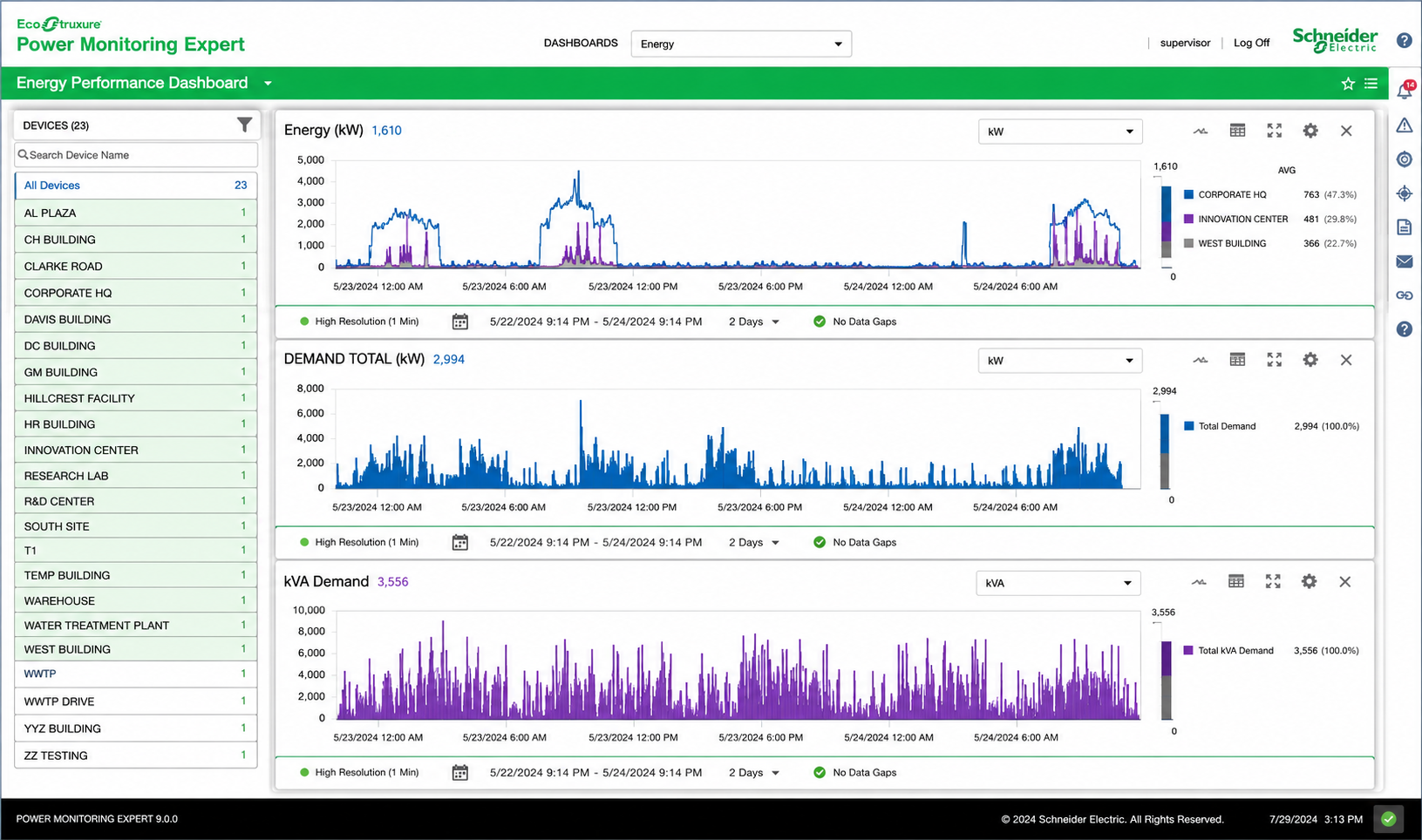
Task: Click Energy (kW) No Data Gaps status
Action: point(854,322)
